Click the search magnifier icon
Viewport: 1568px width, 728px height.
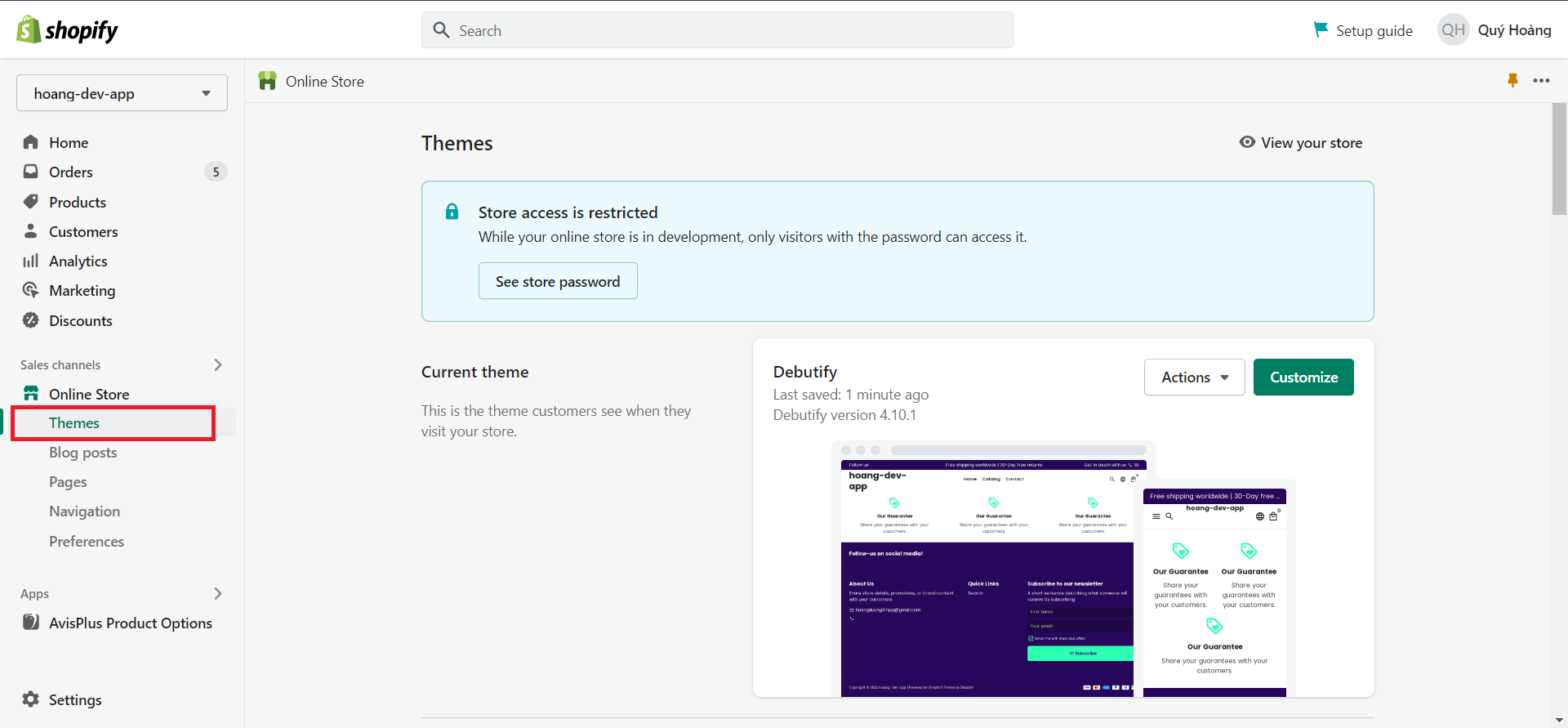point(442,30)
